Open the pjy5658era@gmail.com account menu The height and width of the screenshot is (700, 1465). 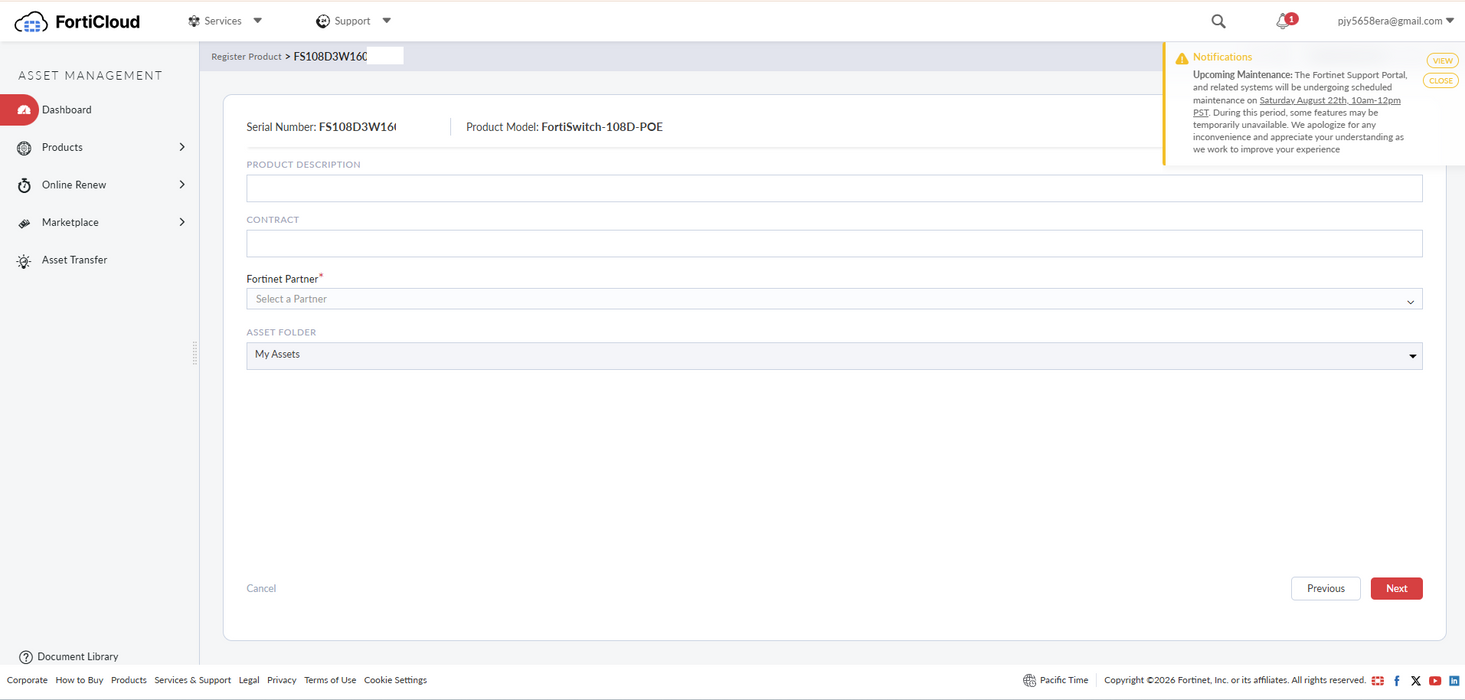coord(1396,21)
